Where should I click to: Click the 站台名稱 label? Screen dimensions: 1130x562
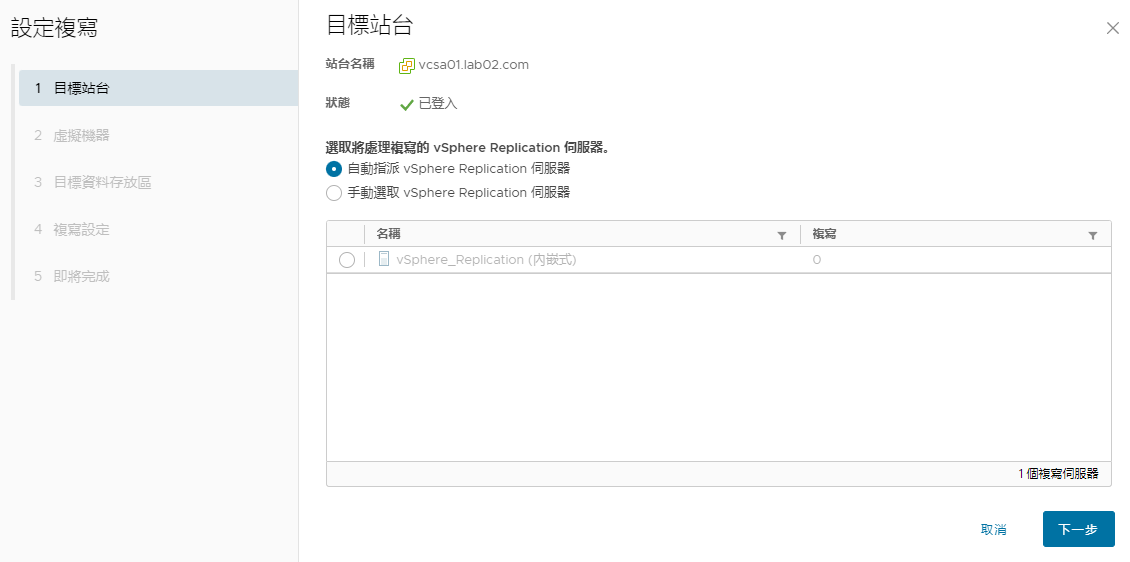tap(350, 64)
